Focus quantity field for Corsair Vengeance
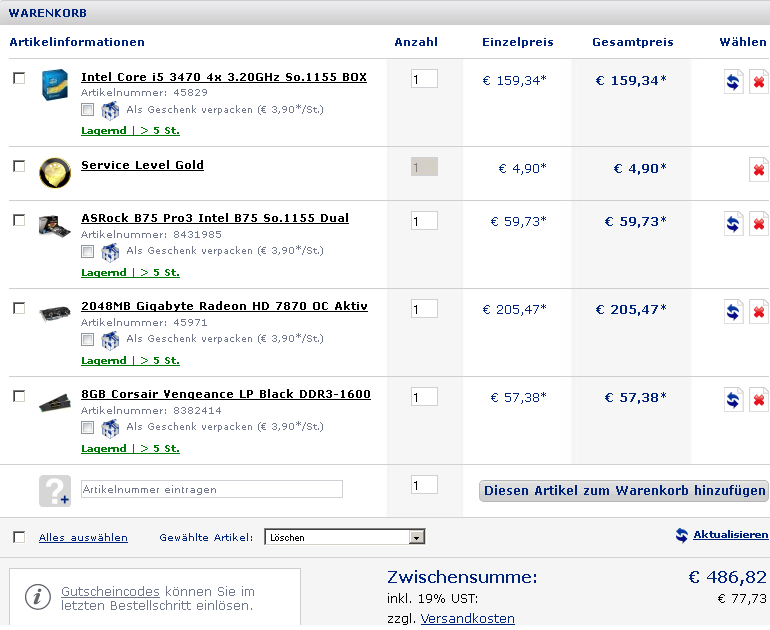Screen dimensions: 770x630 [x=424, y=397]
